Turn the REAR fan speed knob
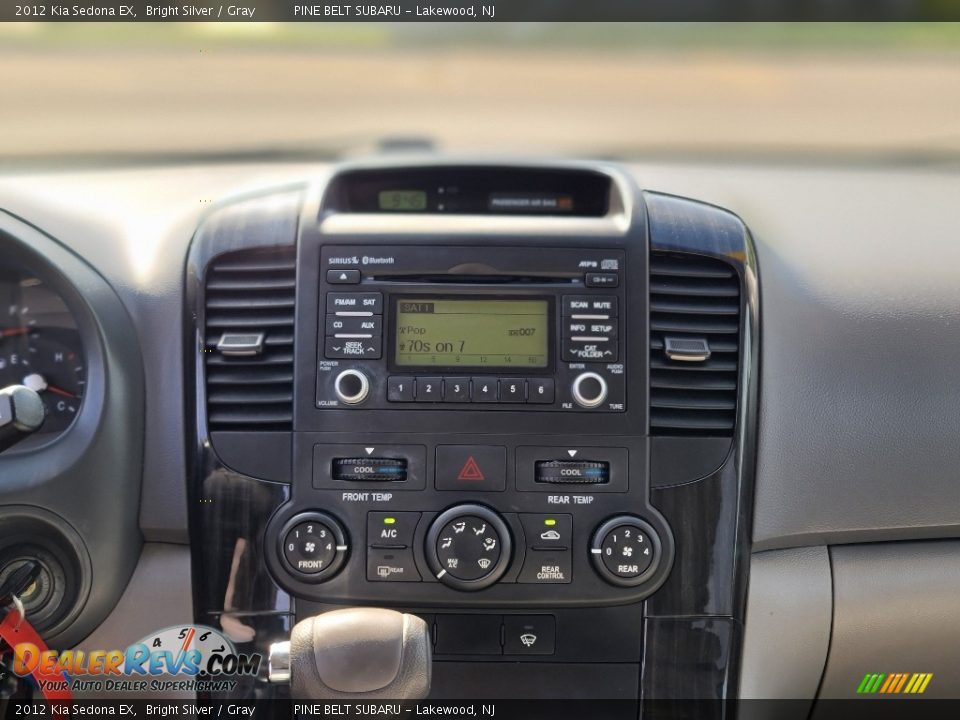960x720 pixels. click(626, 550)
